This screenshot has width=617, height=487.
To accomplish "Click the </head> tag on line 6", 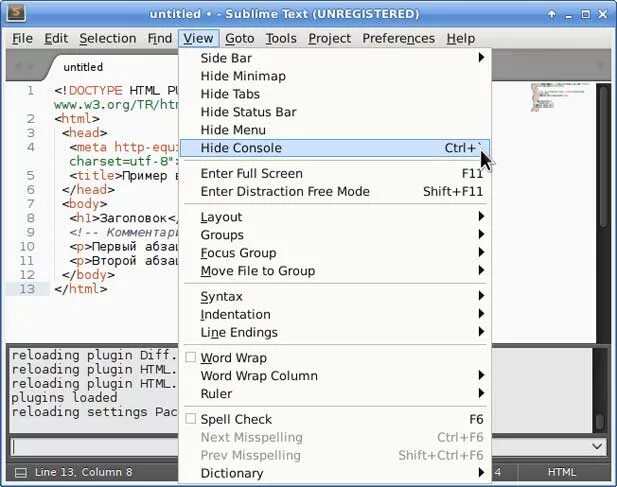I will pyautogui.click(x=89, y=190).
